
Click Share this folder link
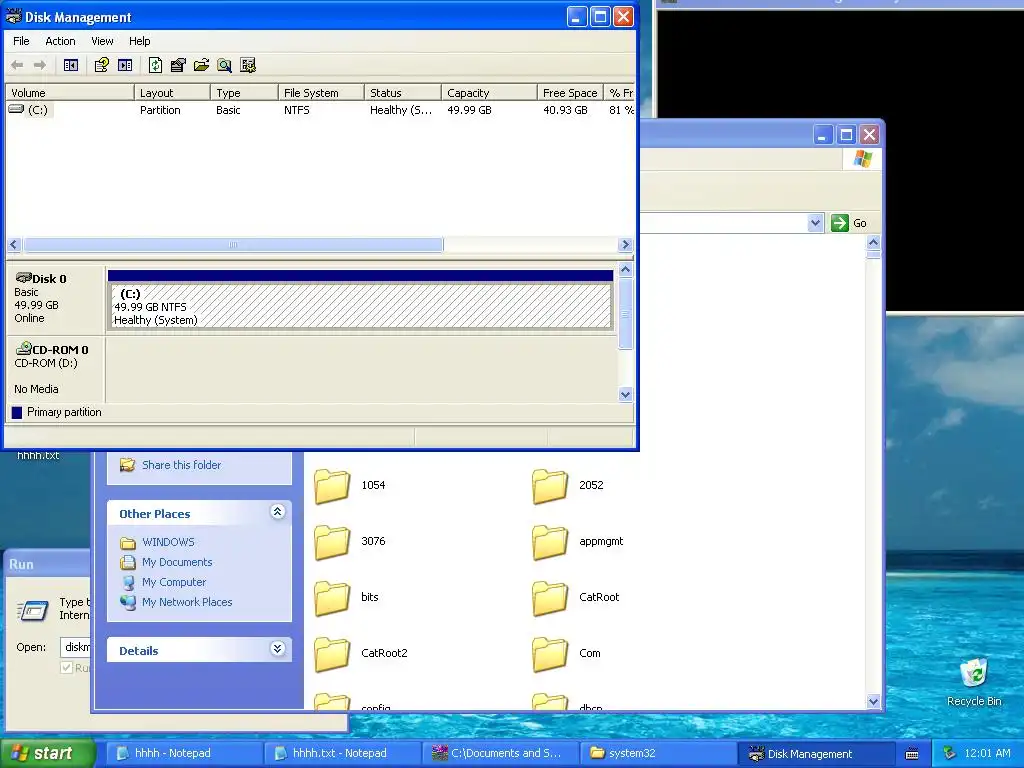pos(182,465)
